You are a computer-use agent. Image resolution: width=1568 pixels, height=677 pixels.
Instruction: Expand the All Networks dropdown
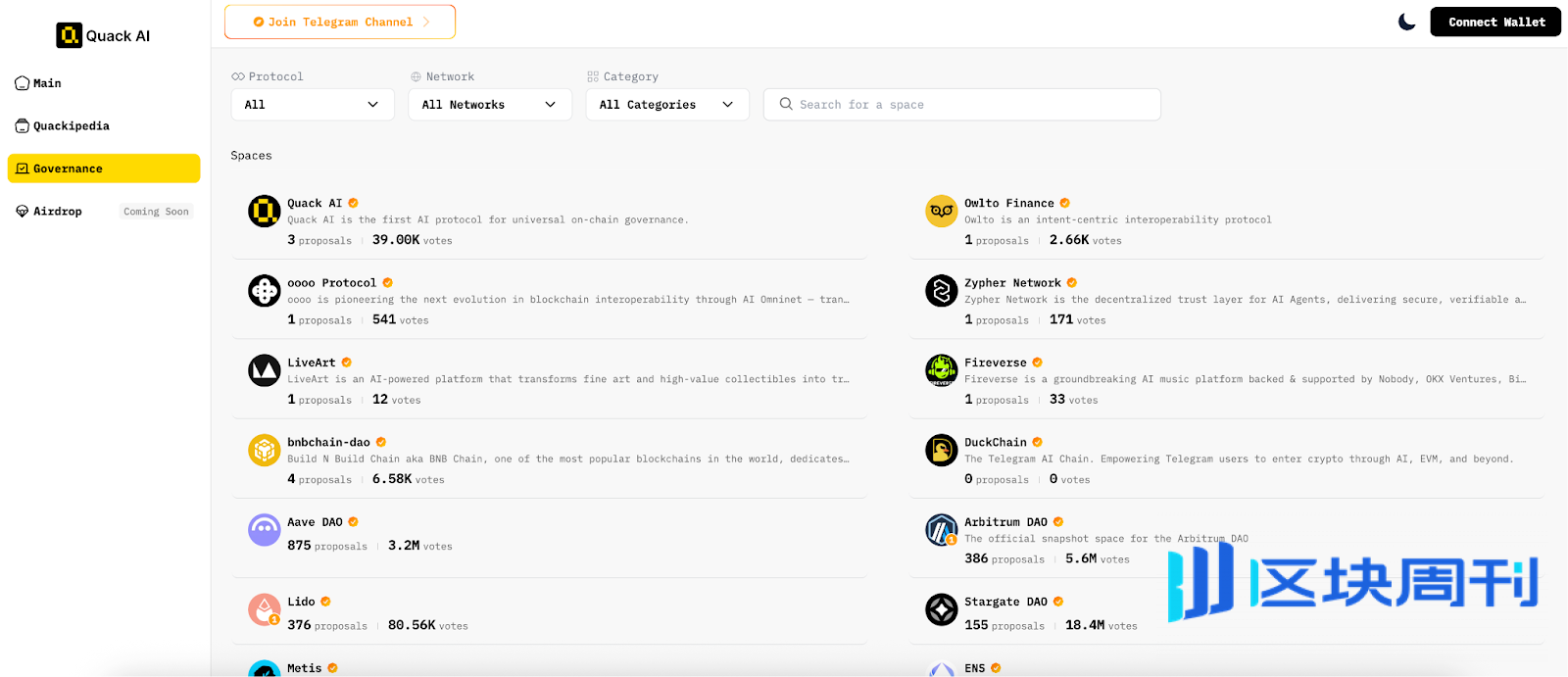click(x=490, y=104)
